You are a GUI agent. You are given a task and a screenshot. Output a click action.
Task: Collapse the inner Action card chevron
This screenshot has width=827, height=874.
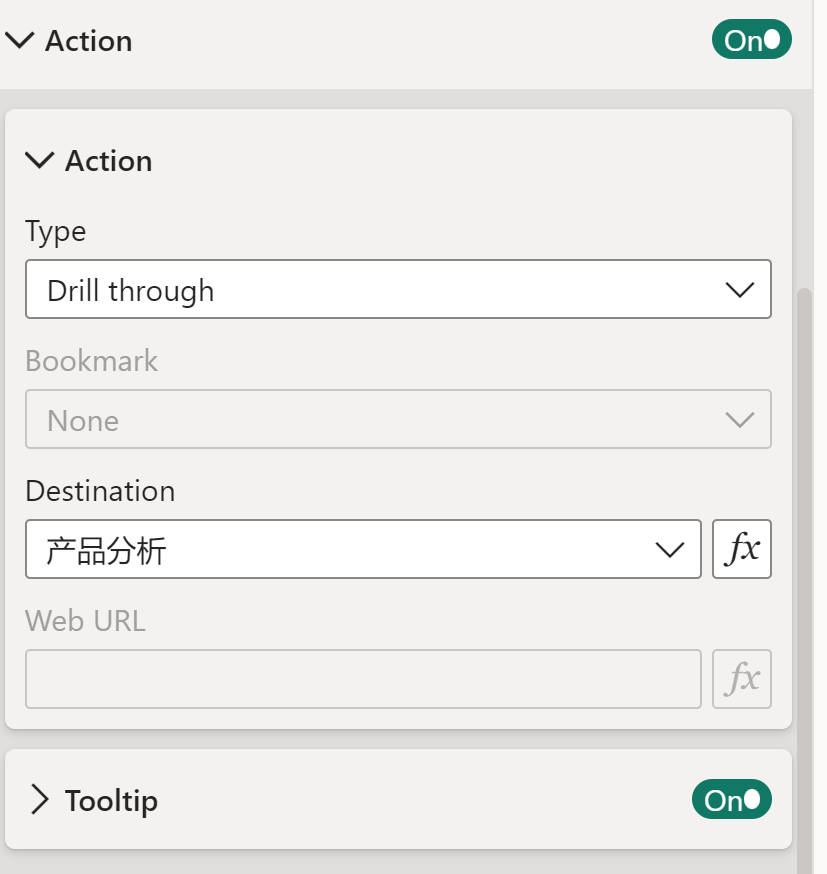click(40, 161)
